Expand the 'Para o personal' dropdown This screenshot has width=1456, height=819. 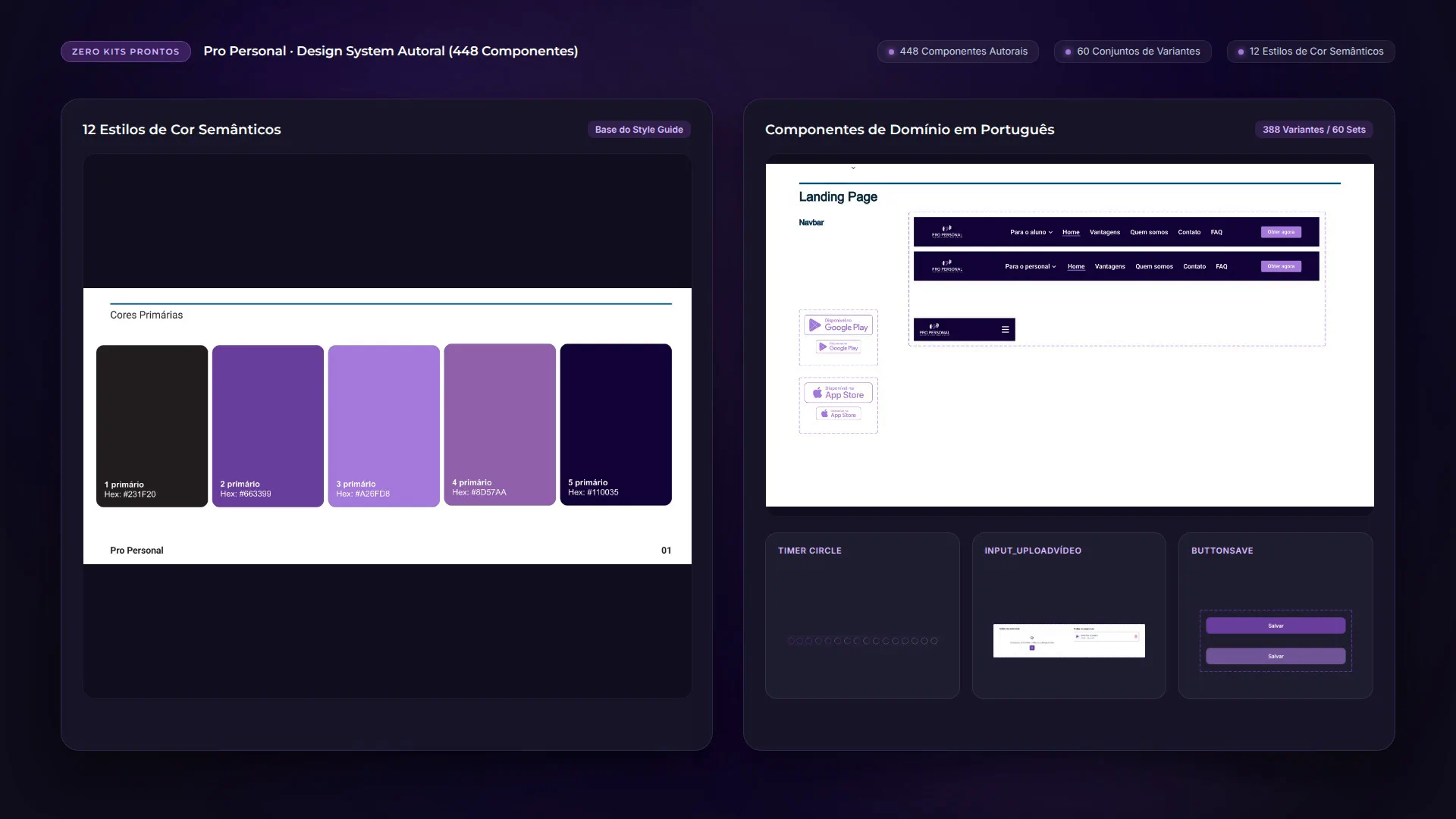(x=1031, y=266)
